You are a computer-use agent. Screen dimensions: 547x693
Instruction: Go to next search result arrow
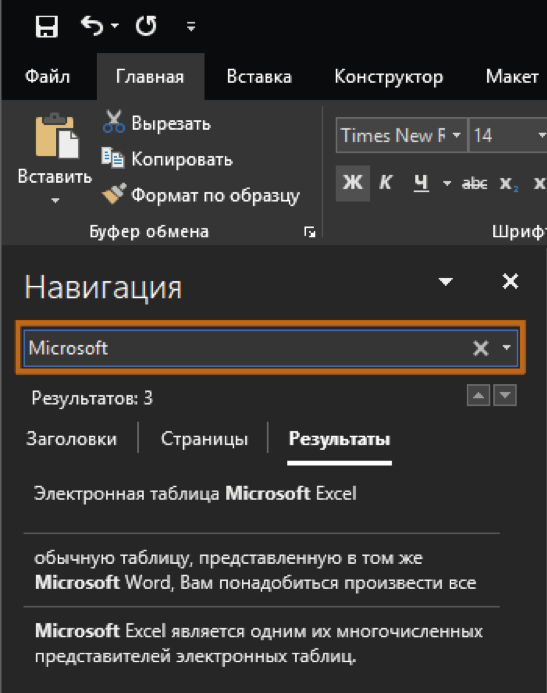(x=505, y=395)
